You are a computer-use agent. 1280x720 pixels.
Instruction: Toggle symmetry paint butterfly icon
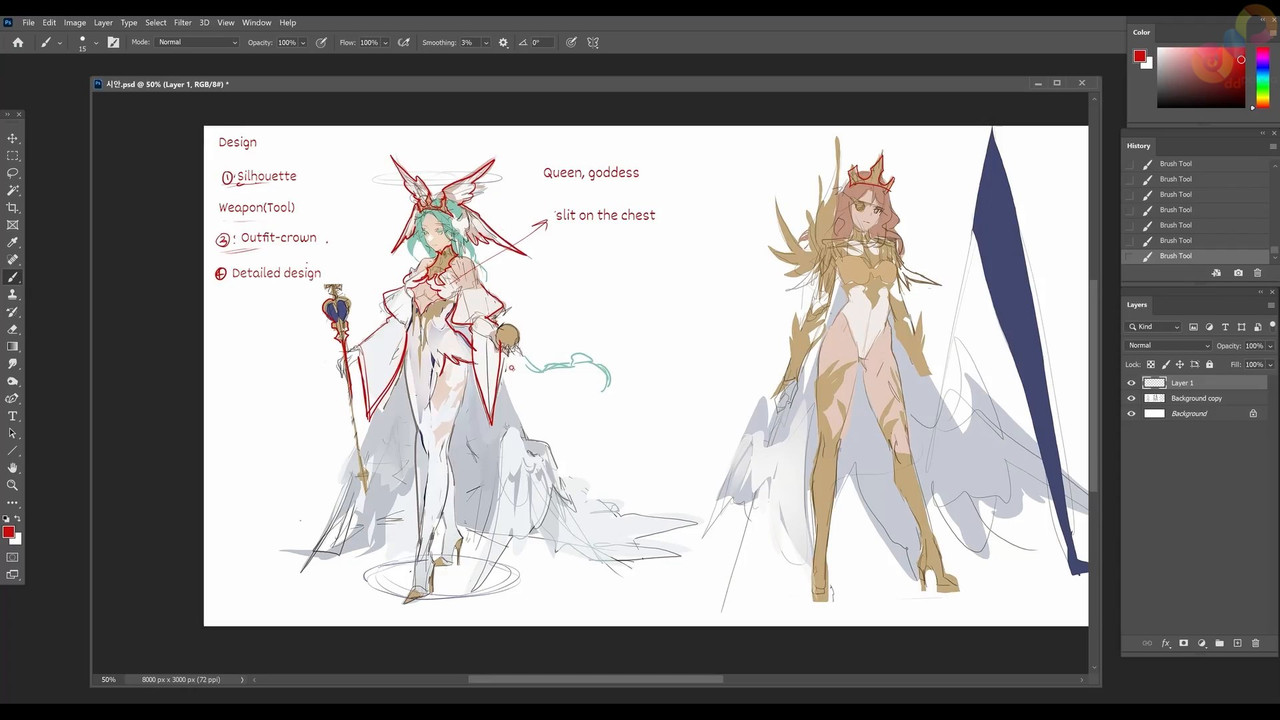(593, 42)
